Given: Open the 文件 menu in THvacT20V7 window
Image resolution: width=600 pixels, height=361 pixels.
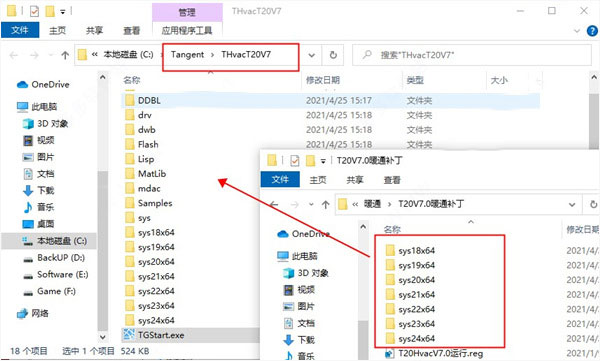Looking at the screenshot, I should click(20, 30).
